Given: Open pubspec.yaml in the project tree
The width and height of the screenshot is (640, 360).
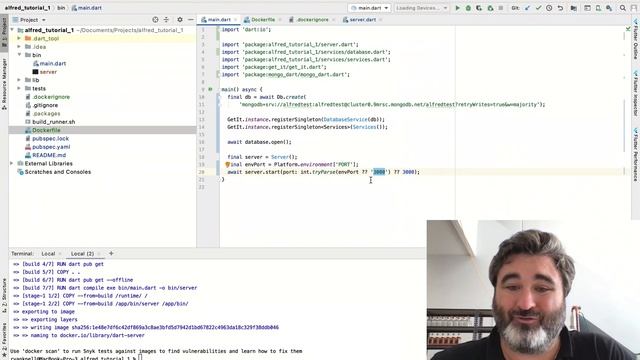Looking at the screenshot, I should 51,147.
